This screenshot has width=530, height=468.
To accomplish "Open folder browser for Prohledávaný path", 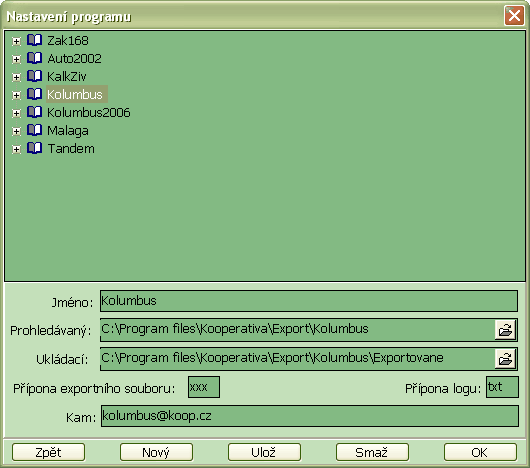I will [x=505, y=329].
